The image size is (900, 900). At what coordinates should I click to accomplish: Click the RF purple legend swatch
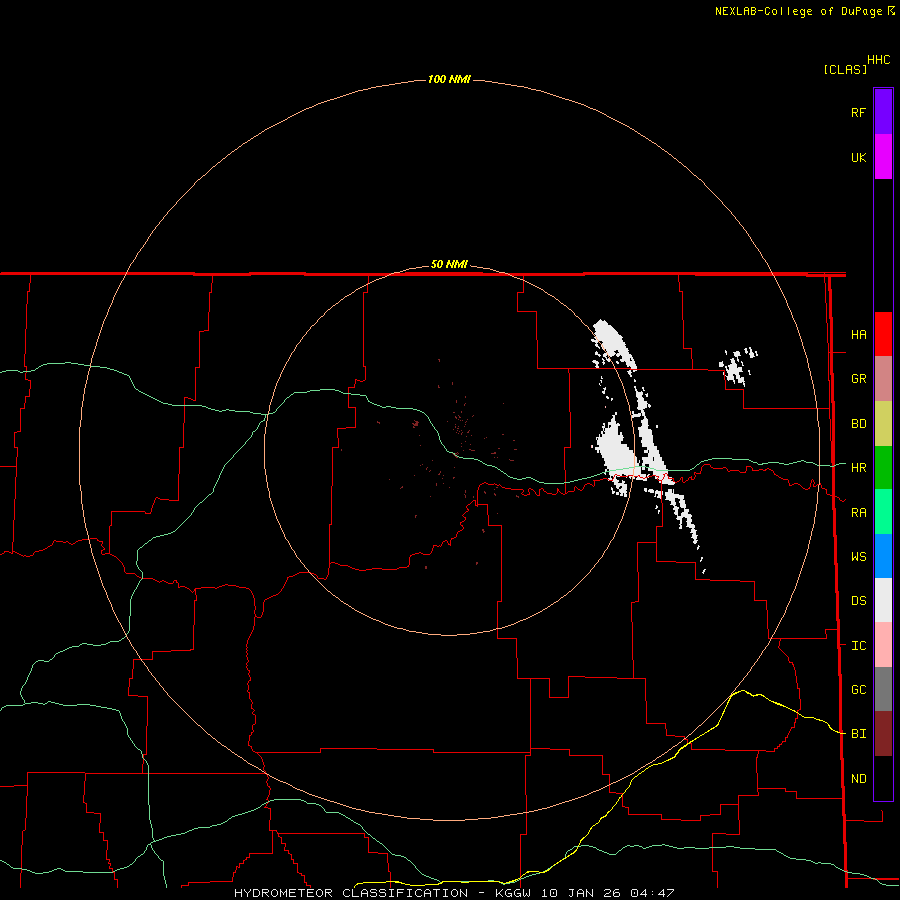point(883,112)
